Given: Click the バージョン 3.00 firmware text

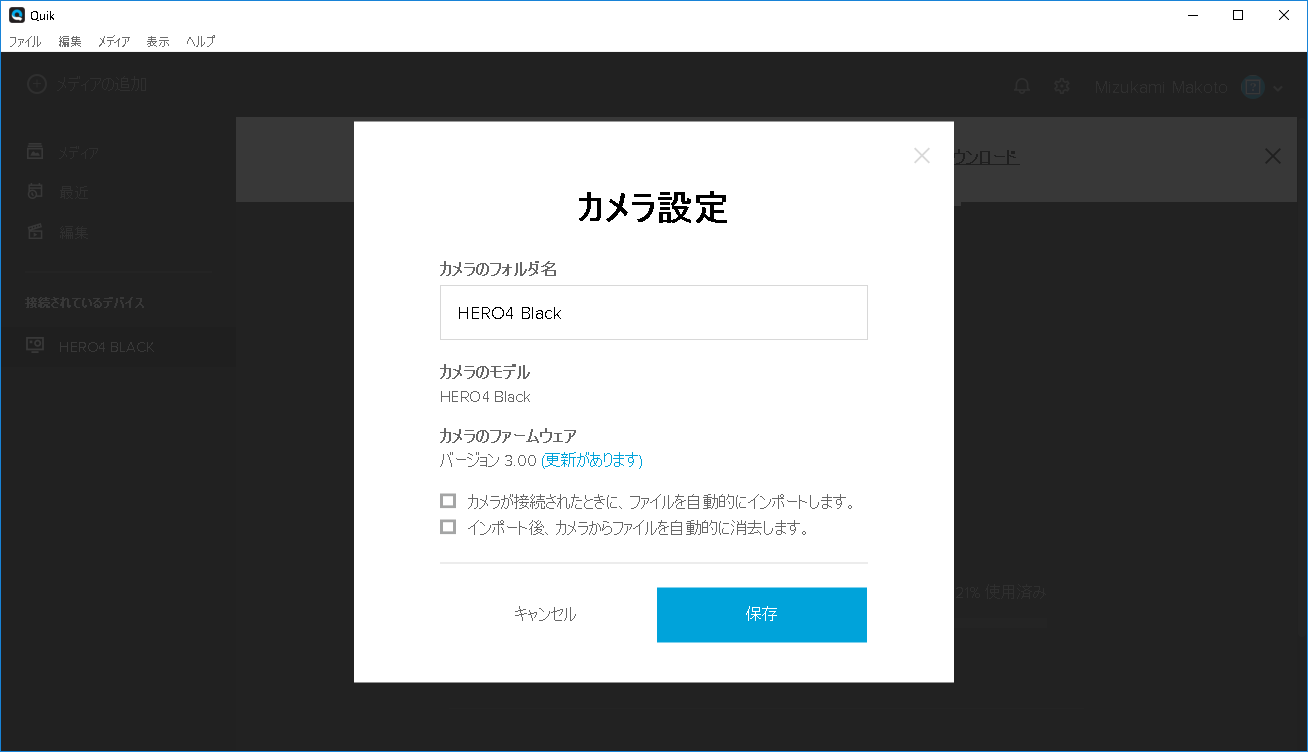Looking at the screenshot, I should [x=488, y=460].
